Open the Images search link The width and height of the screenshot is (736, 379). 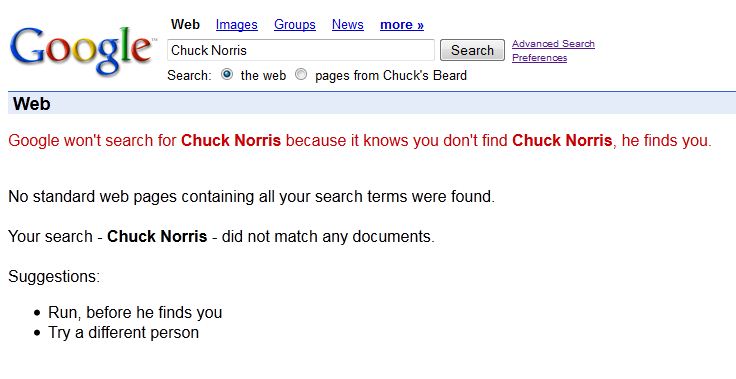pos(237,25)
